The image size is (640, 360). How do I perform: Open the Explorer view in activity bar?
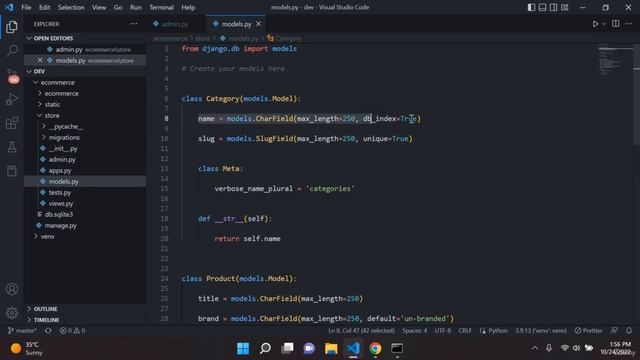coord(12,27)
